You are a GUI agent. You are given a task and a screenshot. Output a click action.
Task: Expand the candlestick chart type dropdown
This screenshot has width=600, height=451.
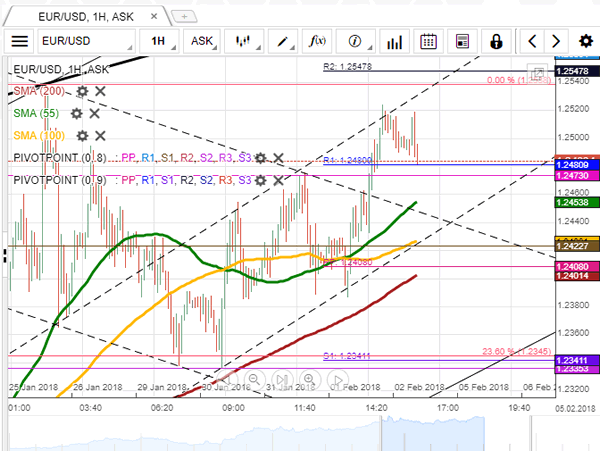[x=246, y=41]
